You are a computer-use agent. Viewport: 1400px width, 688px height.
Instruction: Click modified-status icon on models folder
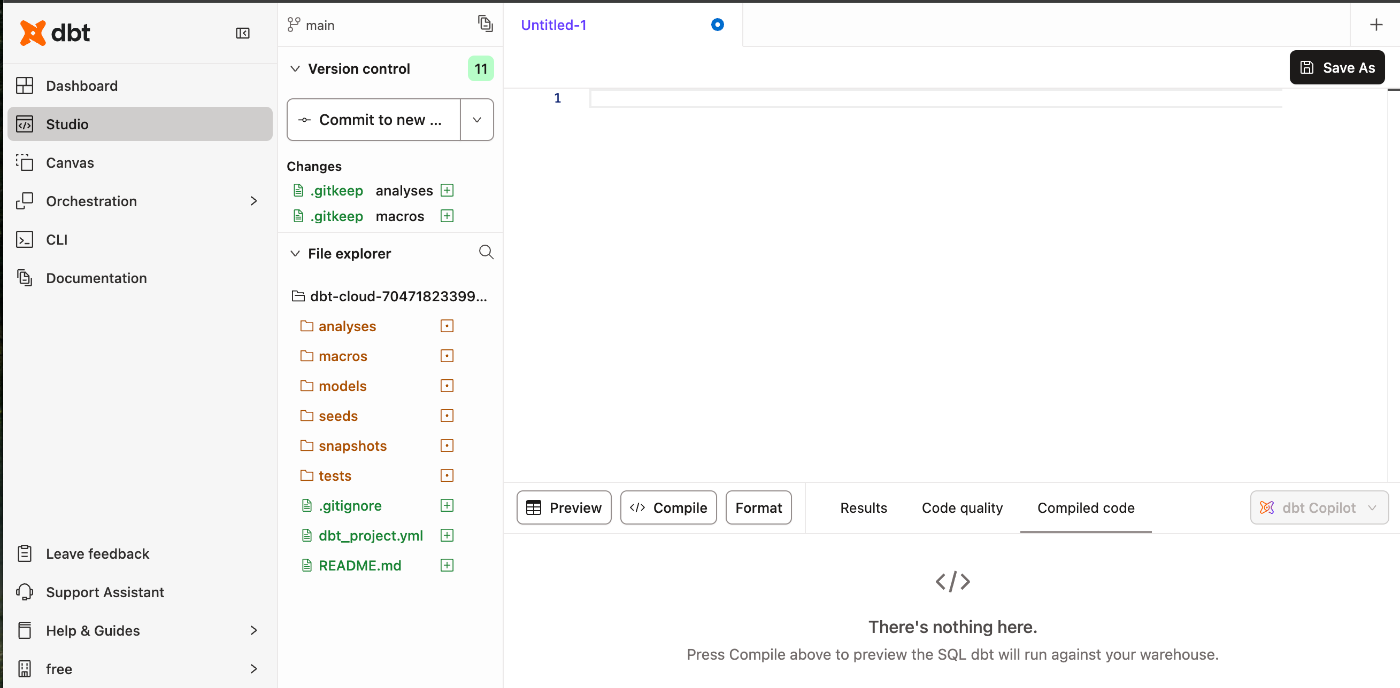[x=447, y=386]
